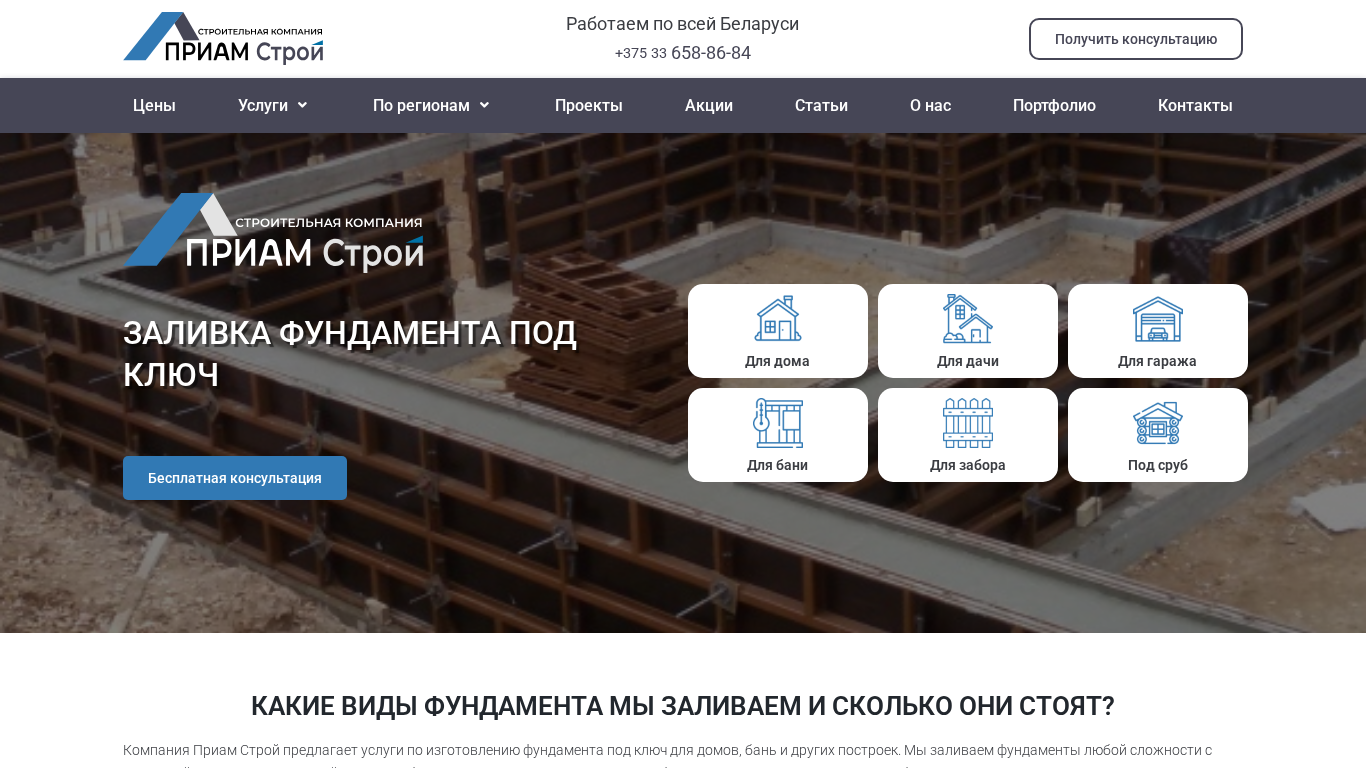Open the bathhouse icon for Для бани
The width and height of the screenshot is (1366, 768).
point(777,423)
